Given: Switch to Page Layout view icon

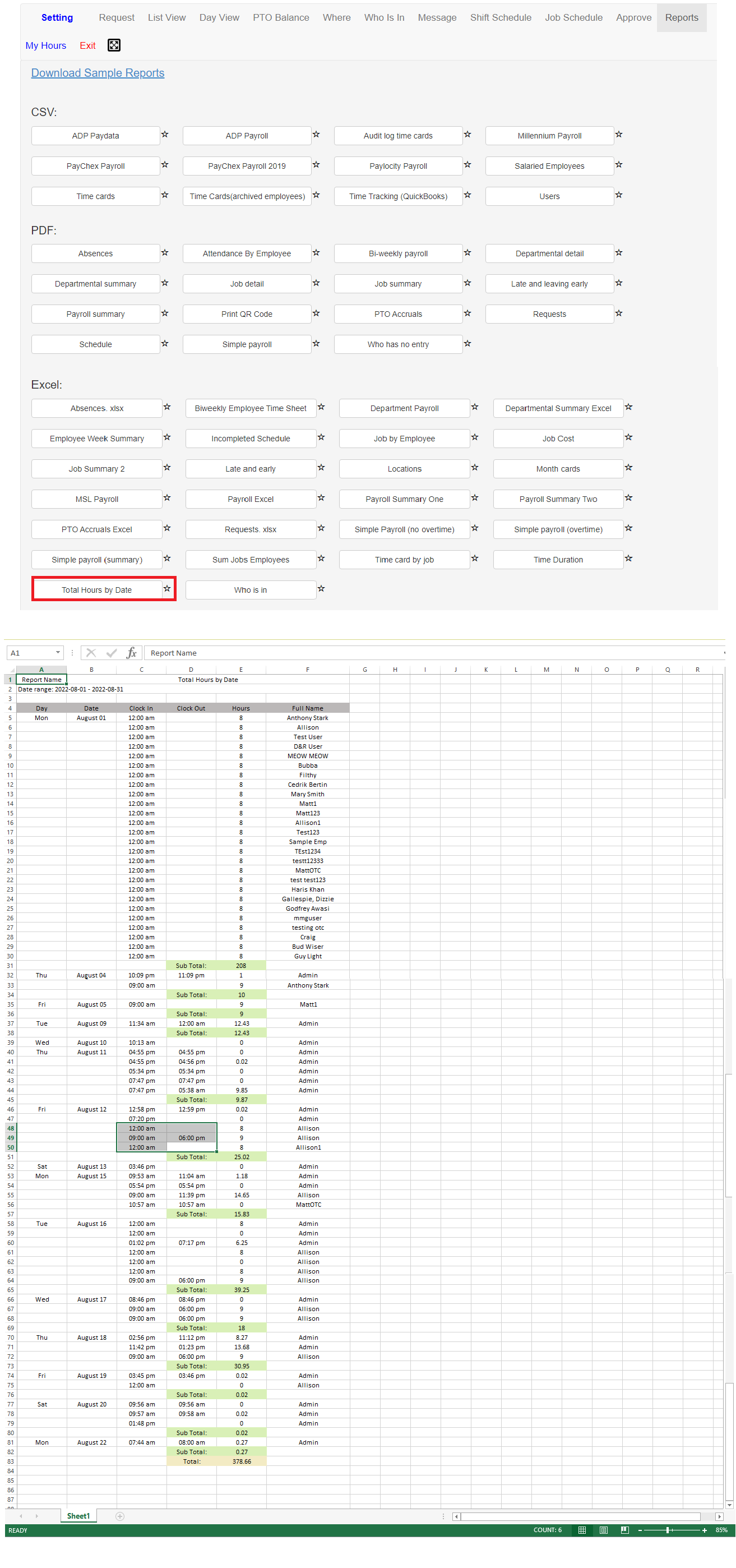Looking at the screenshot, I should click(x=603, y=1530).
